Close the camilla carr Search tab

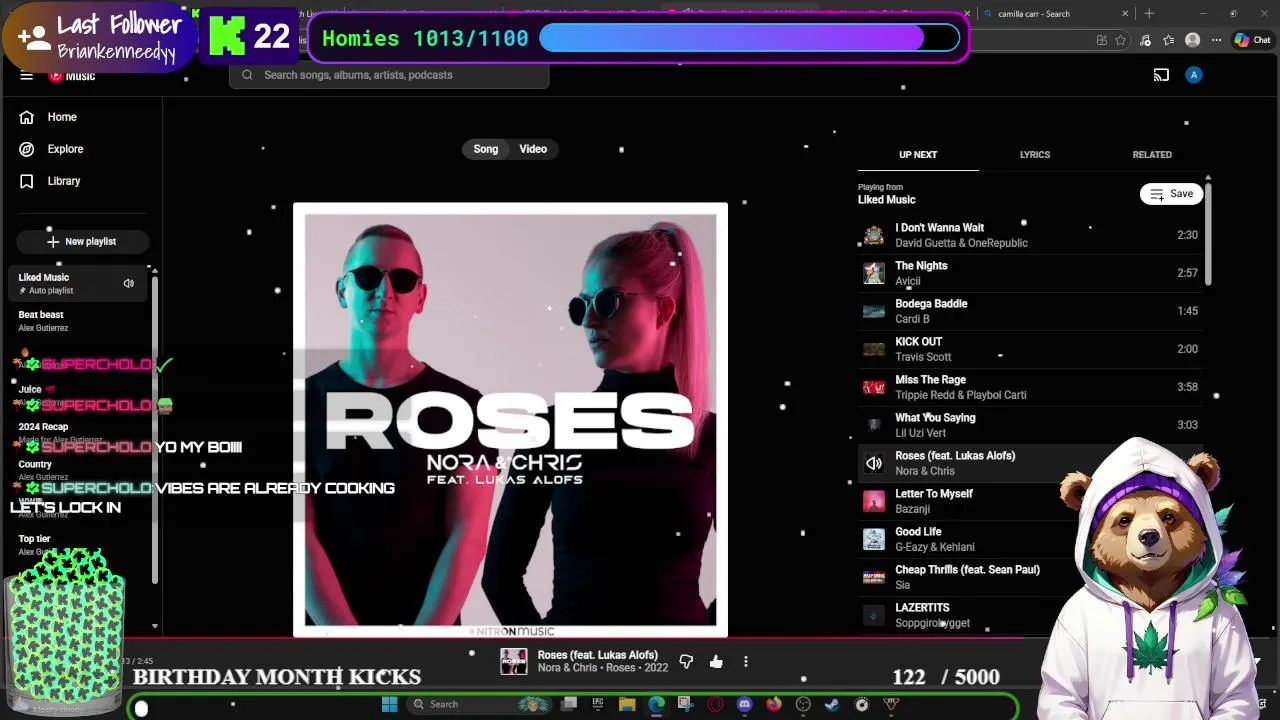click(1125, 14)
